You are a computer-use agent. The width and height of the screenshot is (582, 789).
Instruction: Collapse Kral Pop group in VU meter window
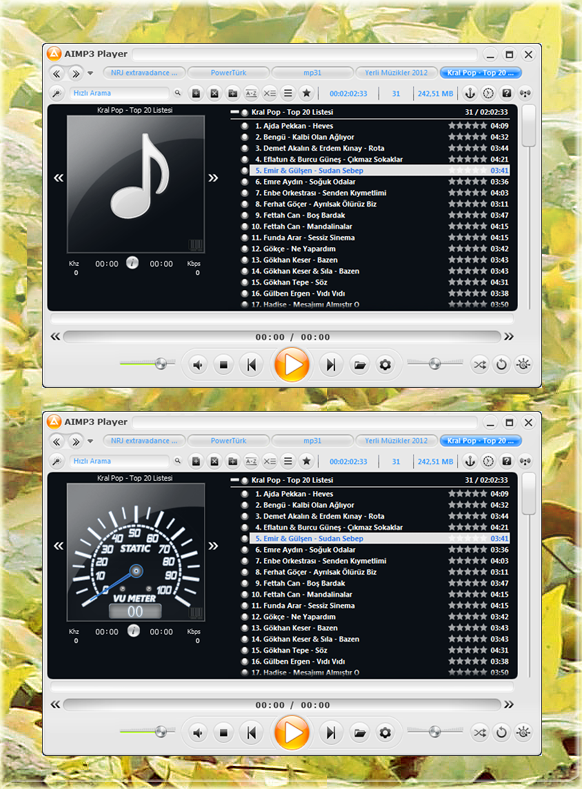pos(234,480)
